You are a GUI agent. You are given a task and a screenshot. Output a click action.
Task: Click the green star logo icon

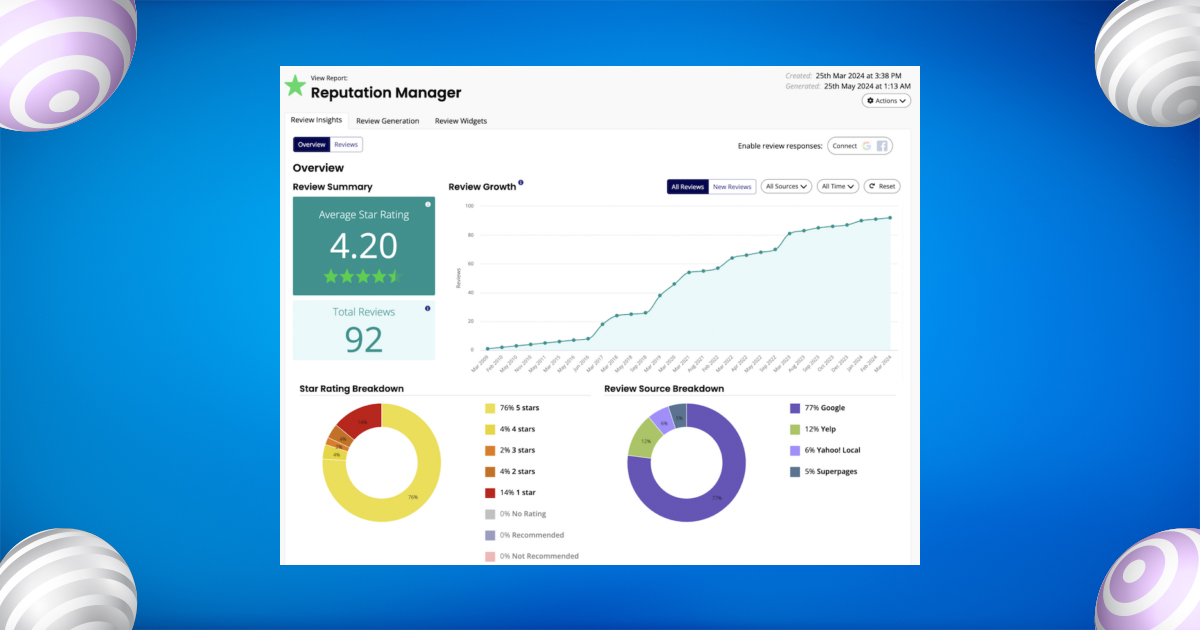coord(295,86)
